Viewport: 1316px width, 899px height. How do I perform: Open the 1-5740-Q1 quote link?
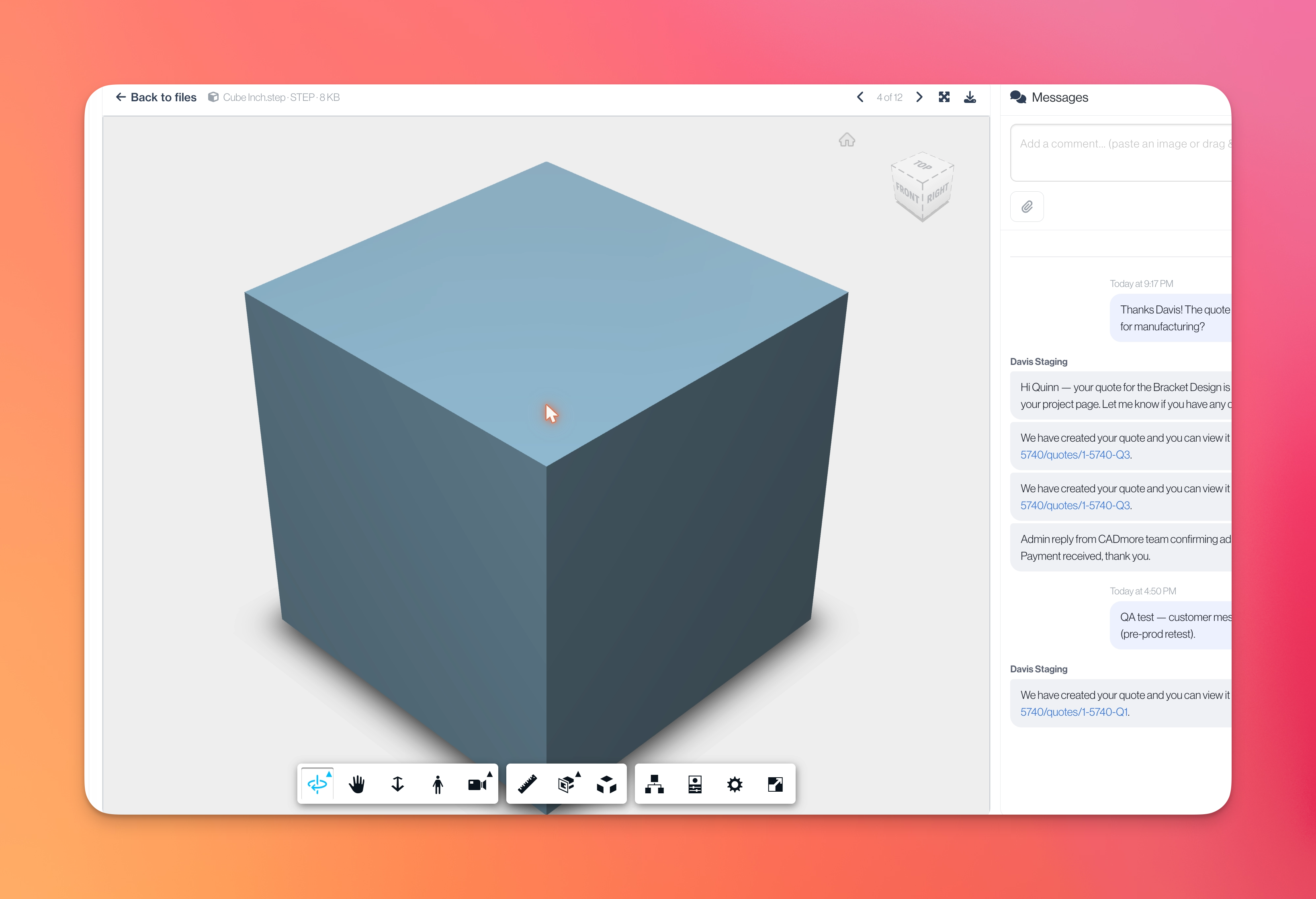click(1074, 712)
